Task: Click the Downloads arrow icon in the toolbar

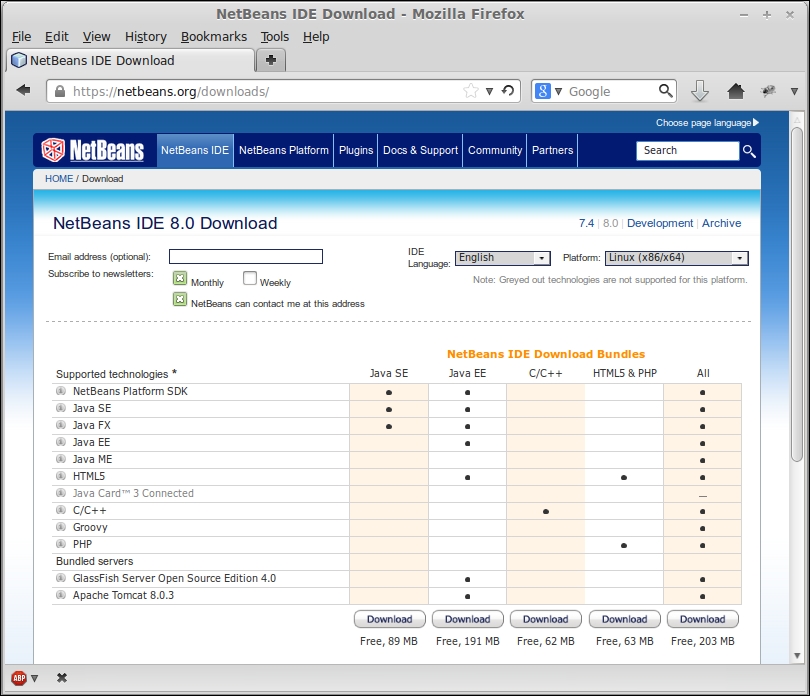Action: click(x=700, y=90)
